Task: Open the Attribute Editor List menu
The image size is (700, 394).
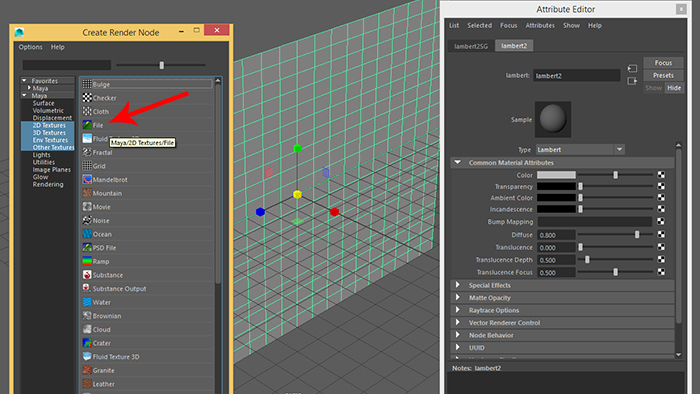Action: (454, 25)
